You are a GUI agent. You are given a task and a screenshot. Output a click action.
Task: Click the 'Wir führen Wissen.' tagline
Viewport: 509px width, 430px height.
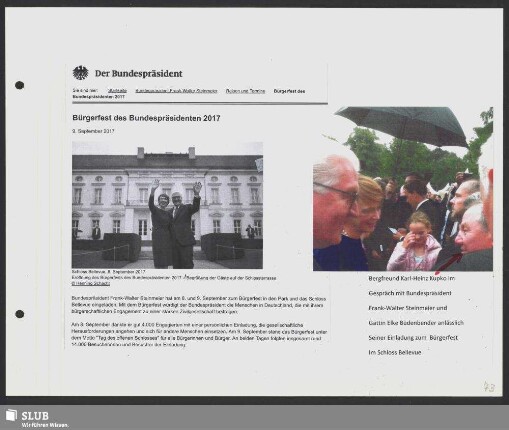tap(45, 425)
